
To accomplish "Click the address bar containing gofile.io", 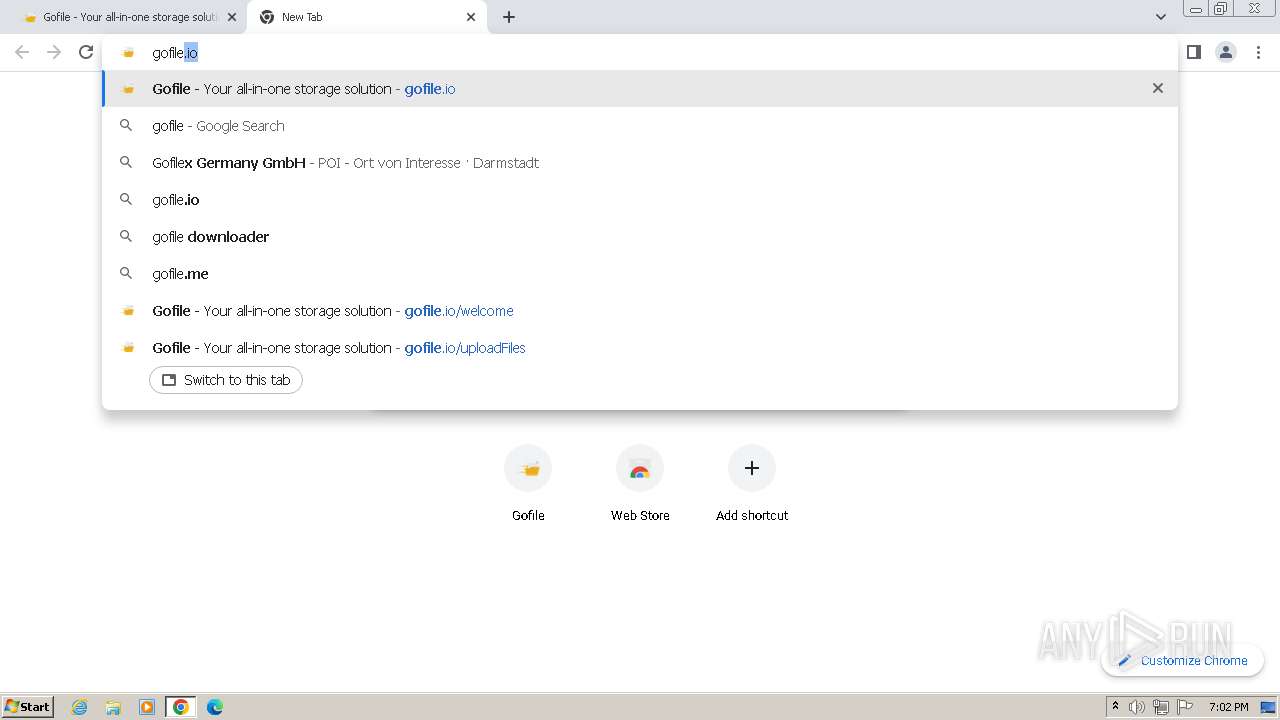I will click(640, 53).
